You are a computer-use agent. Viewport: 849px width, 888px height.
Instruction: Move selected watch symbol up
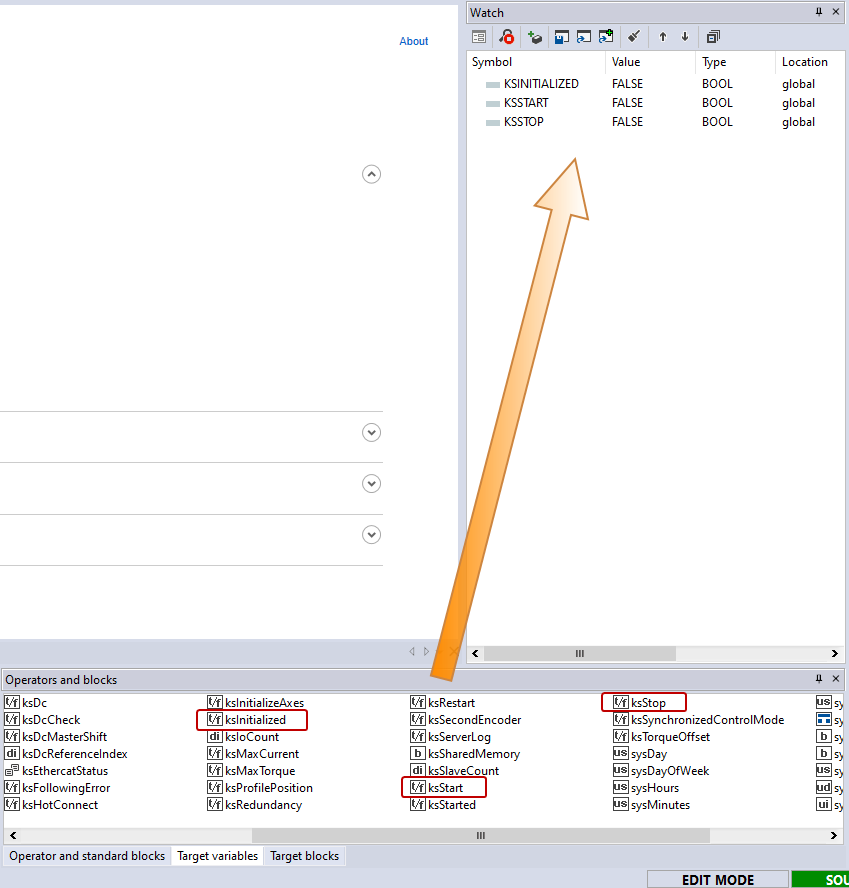coord(663,37)
